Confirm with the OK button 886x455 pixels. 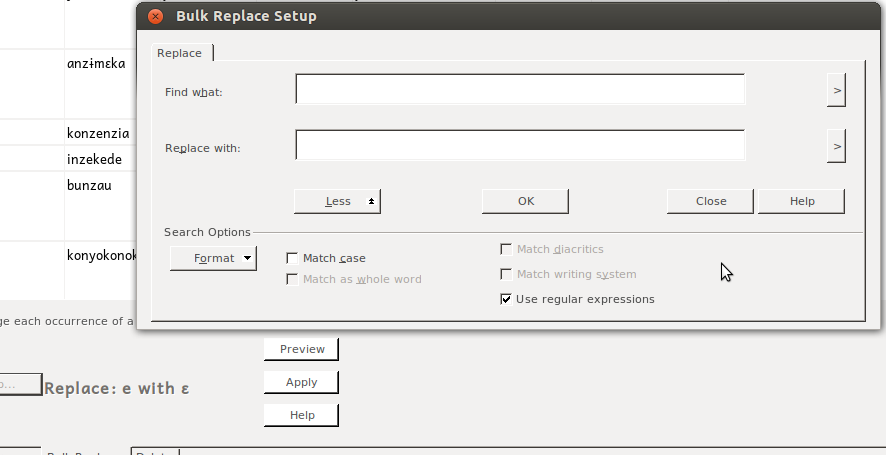(525, 202)
